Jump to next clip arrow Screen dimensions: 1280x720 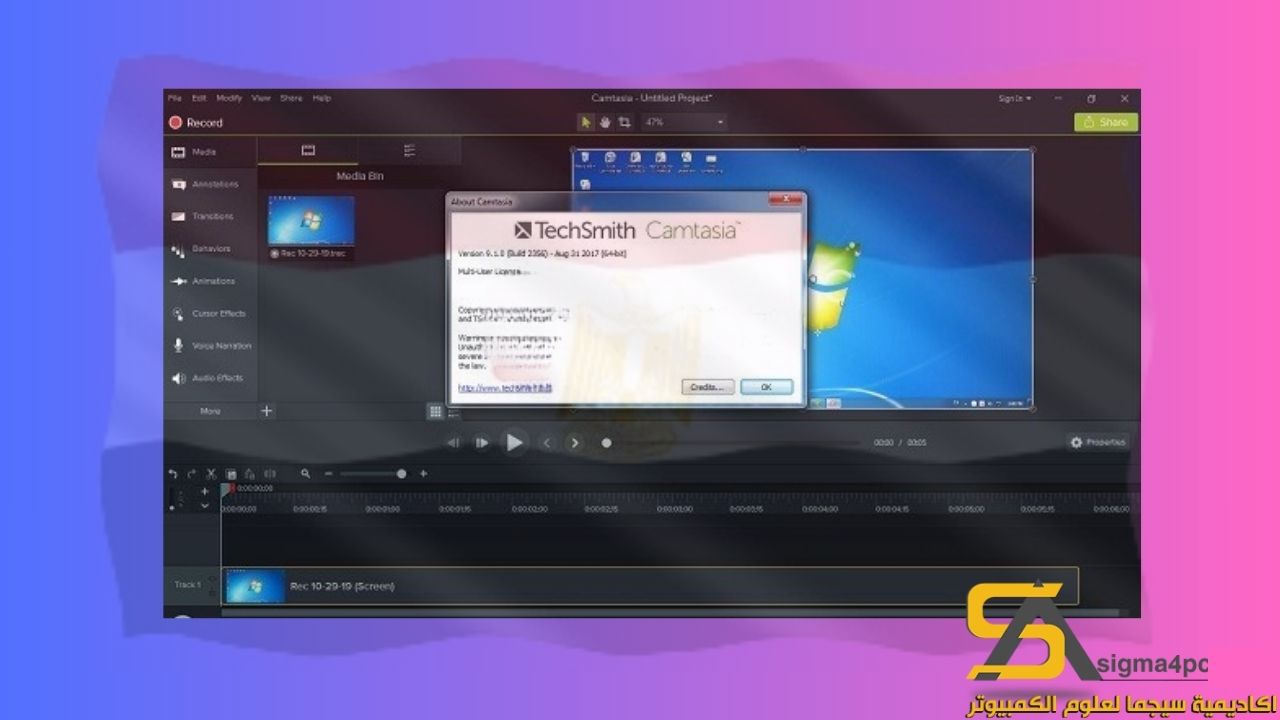click(x=575, y=442)
